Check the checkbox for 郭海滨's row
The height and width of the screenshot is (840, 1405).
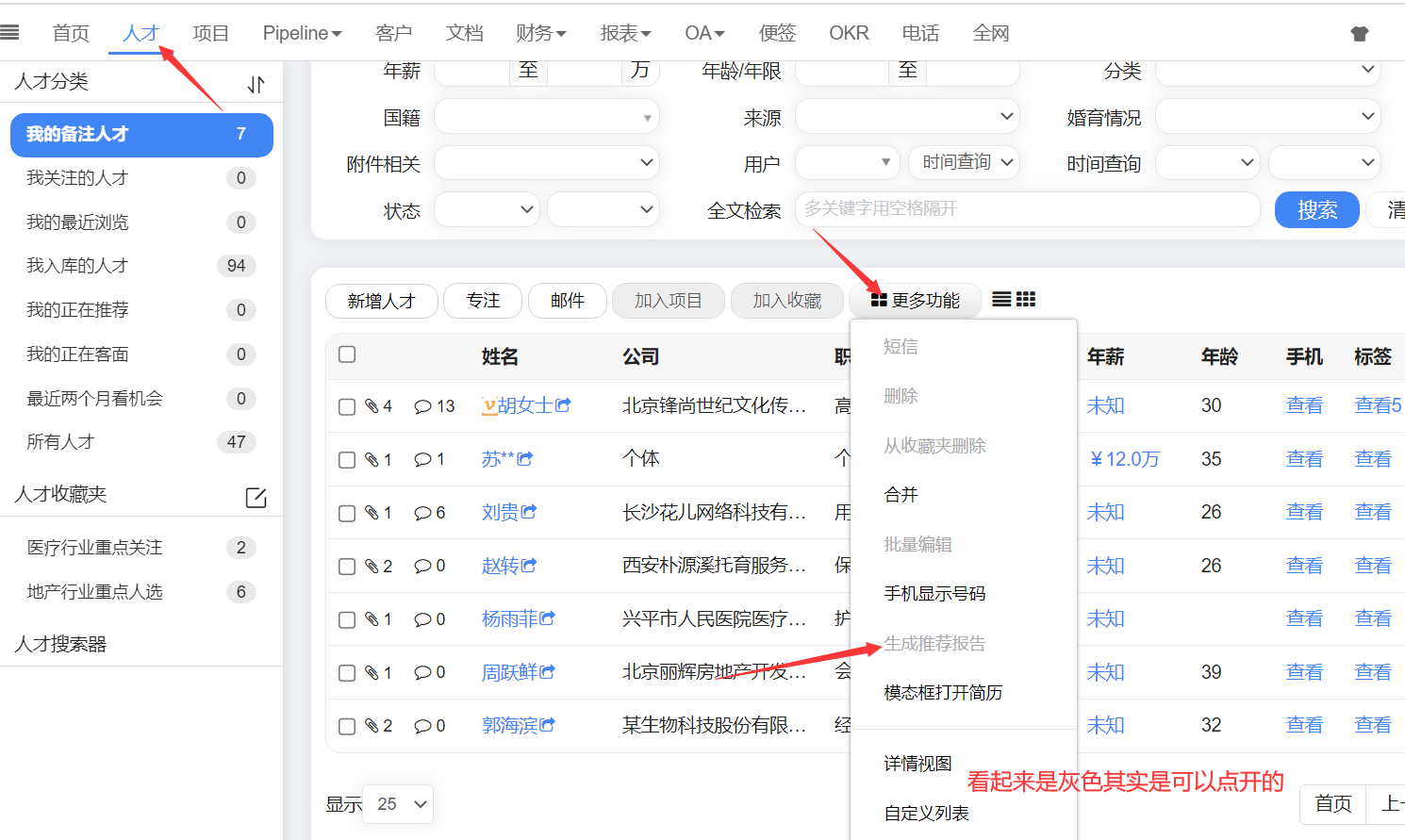click(x=347, y=727)
